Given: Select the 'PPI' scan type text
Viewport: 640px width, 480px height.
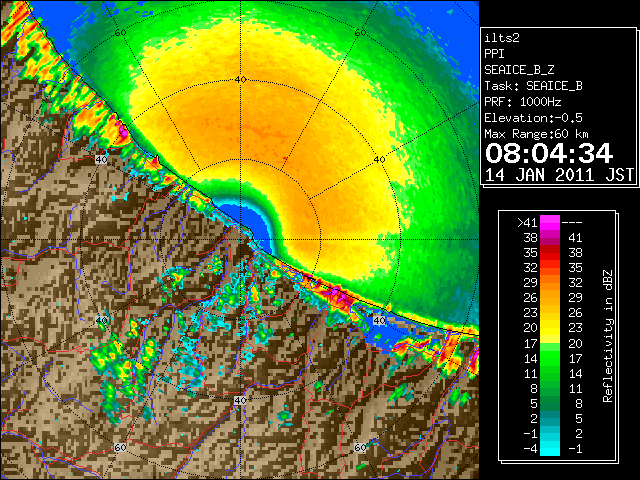Looking at the screenshot, I should click(494, 54).
